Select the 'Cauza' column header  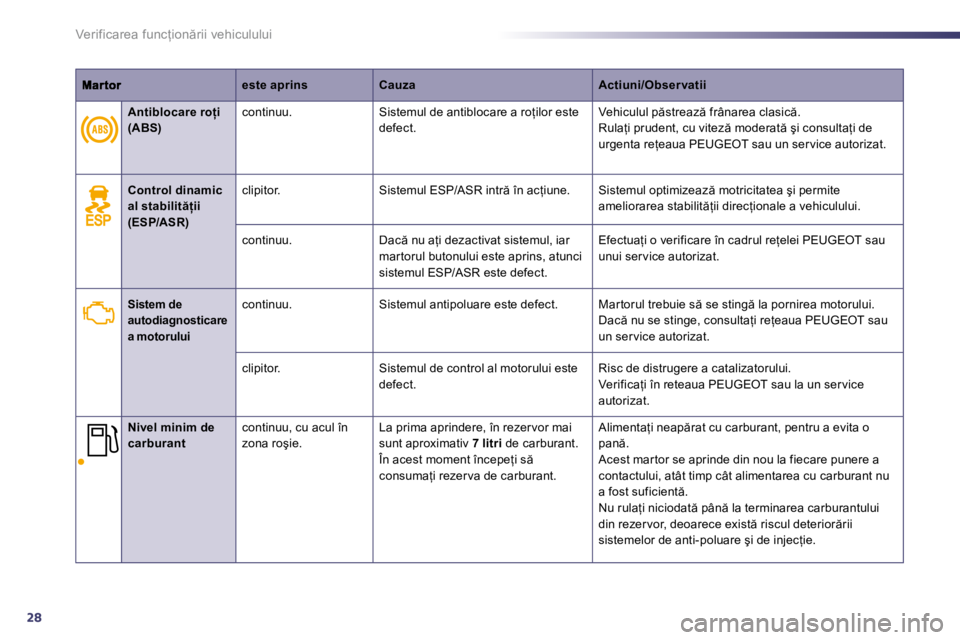pyautogui.click(x=397, y=85)
